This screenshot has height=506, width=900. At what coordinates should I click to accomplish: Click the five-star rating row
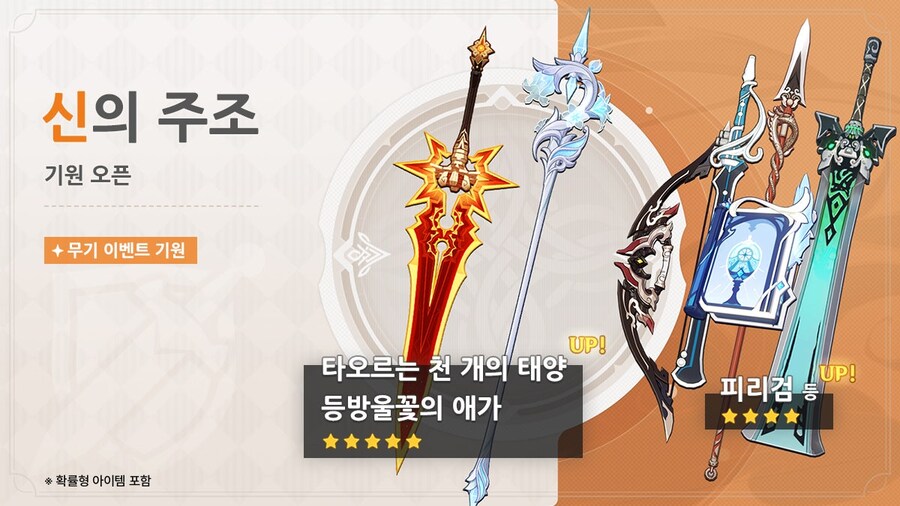(x=372, y=441)
